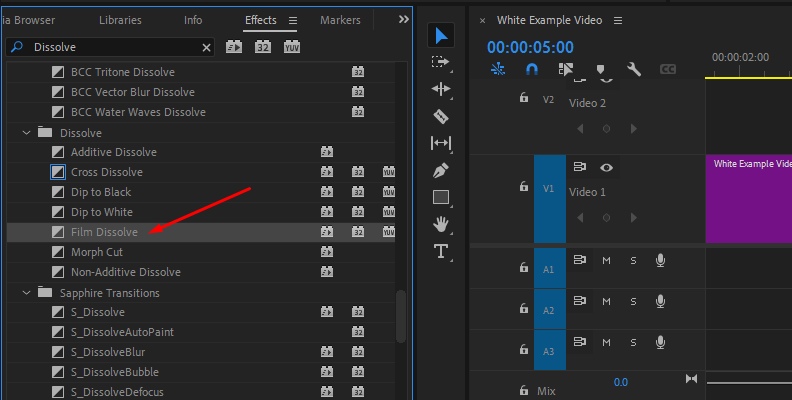Image resolution: width=792 pixels, height=400 pixels.
Task: Clear the Dissolve search text
Action: pyautogui.click(x=207, y=47)
